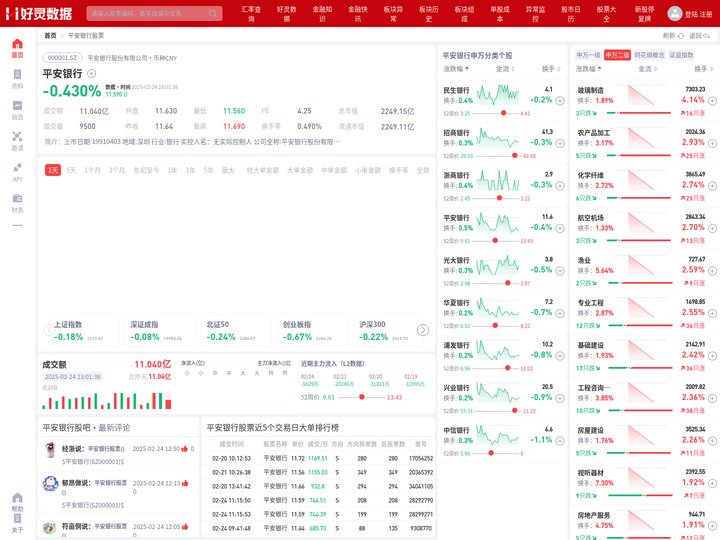Viewport: 720px width, 540px height.
Task: Open 股市日历 in top navigation
Action: click(571, 14)
